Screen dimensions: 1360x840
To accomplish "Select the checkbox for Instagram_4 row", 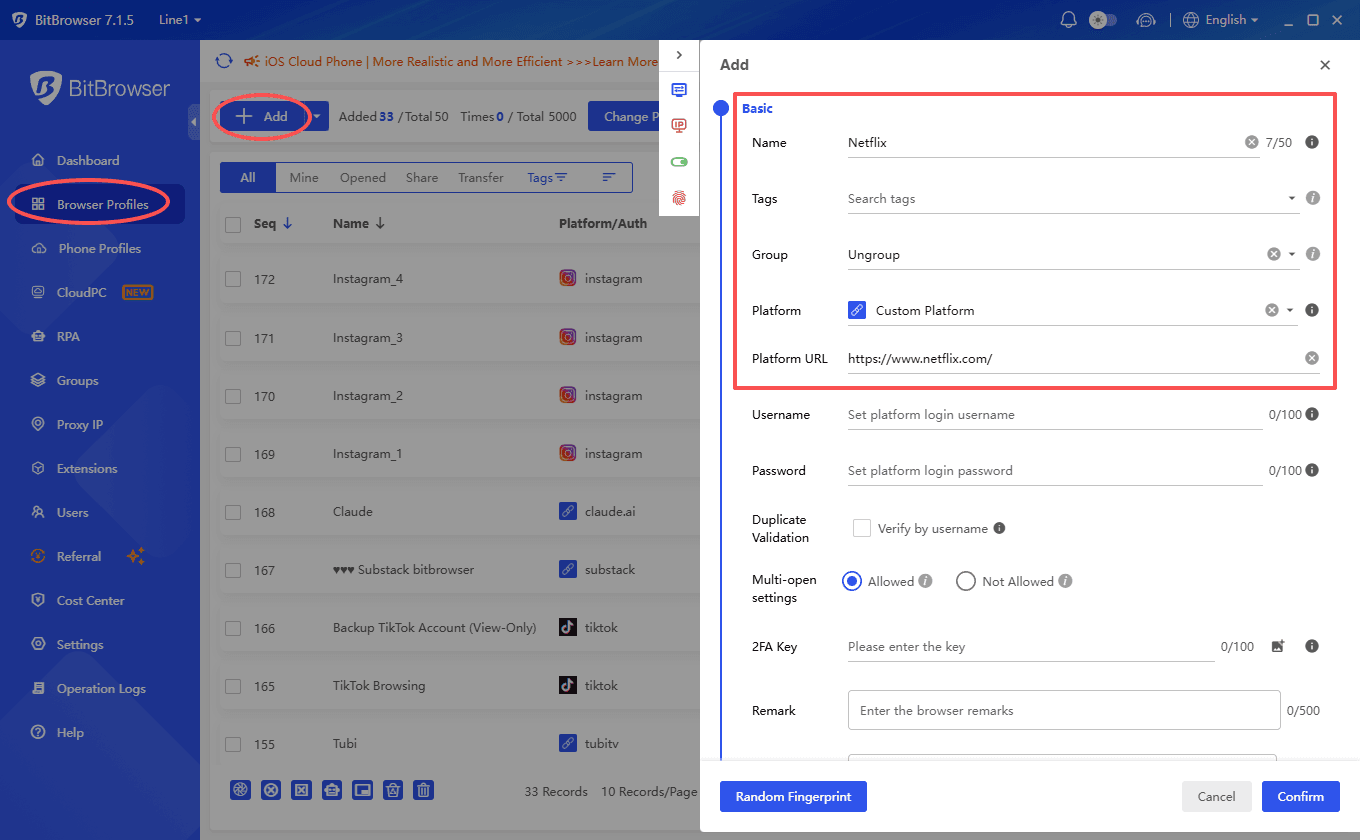I will pyautogui.click(x=233, y=279).
